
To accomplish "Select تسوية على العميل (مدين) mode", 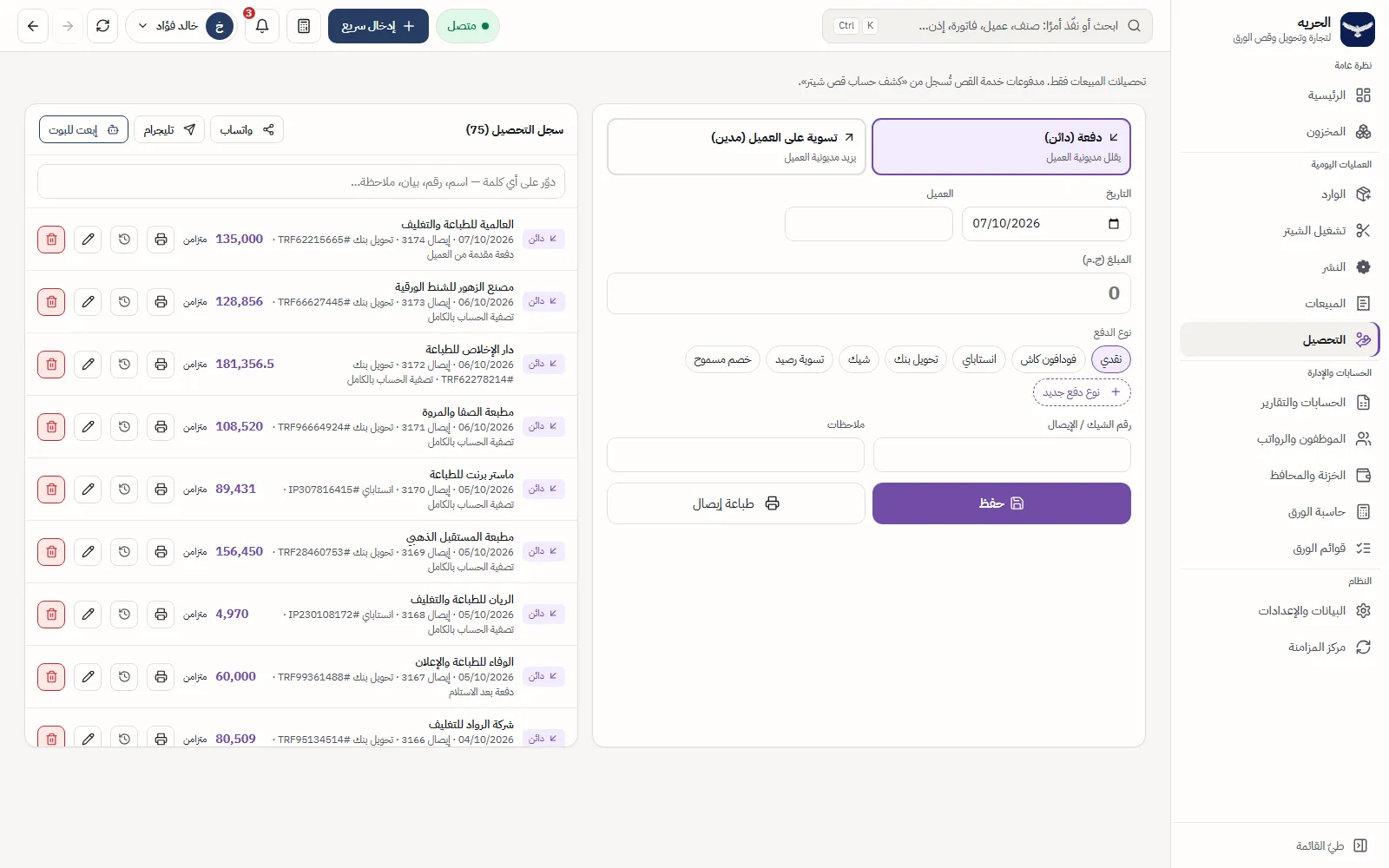I will 736,147.
